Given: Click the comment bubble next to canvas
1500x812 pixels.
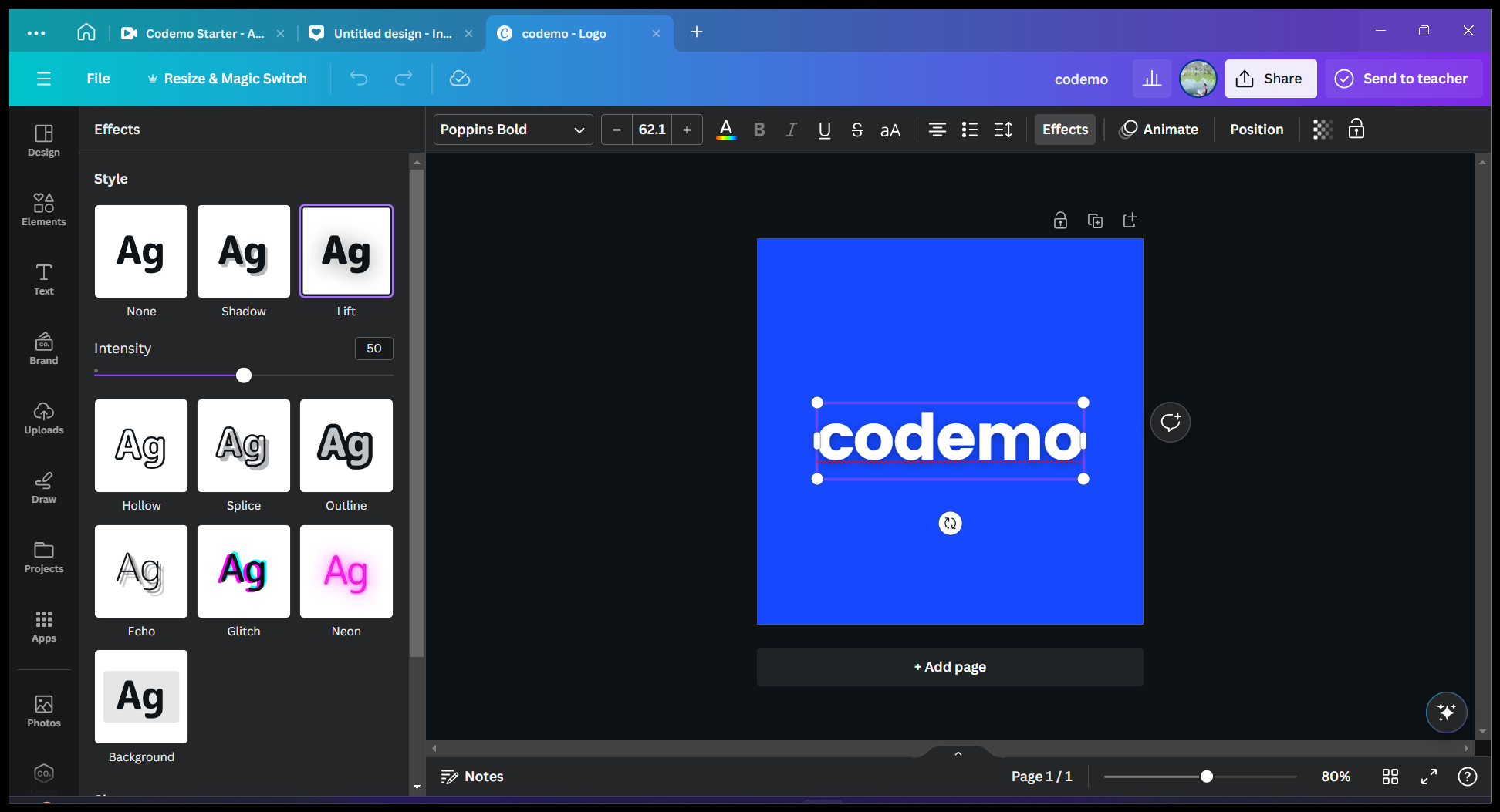Looking at the screenshot, I should click(x=1171, y=423).
